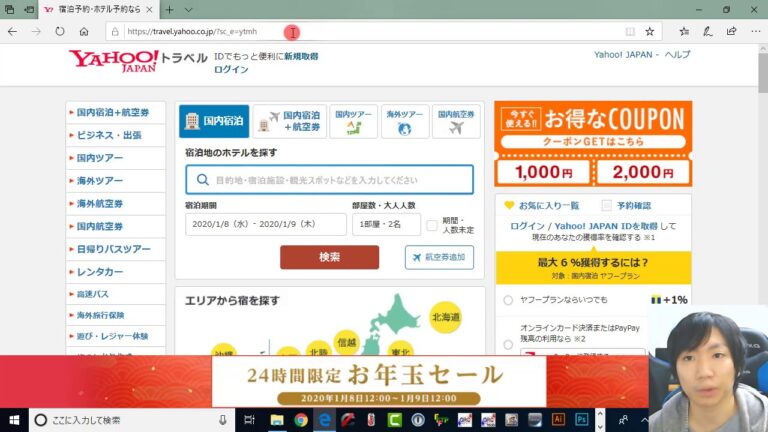Click the 航空券追加 button
The height and width of the screenshot is (432, 768).
pos(439,257)
